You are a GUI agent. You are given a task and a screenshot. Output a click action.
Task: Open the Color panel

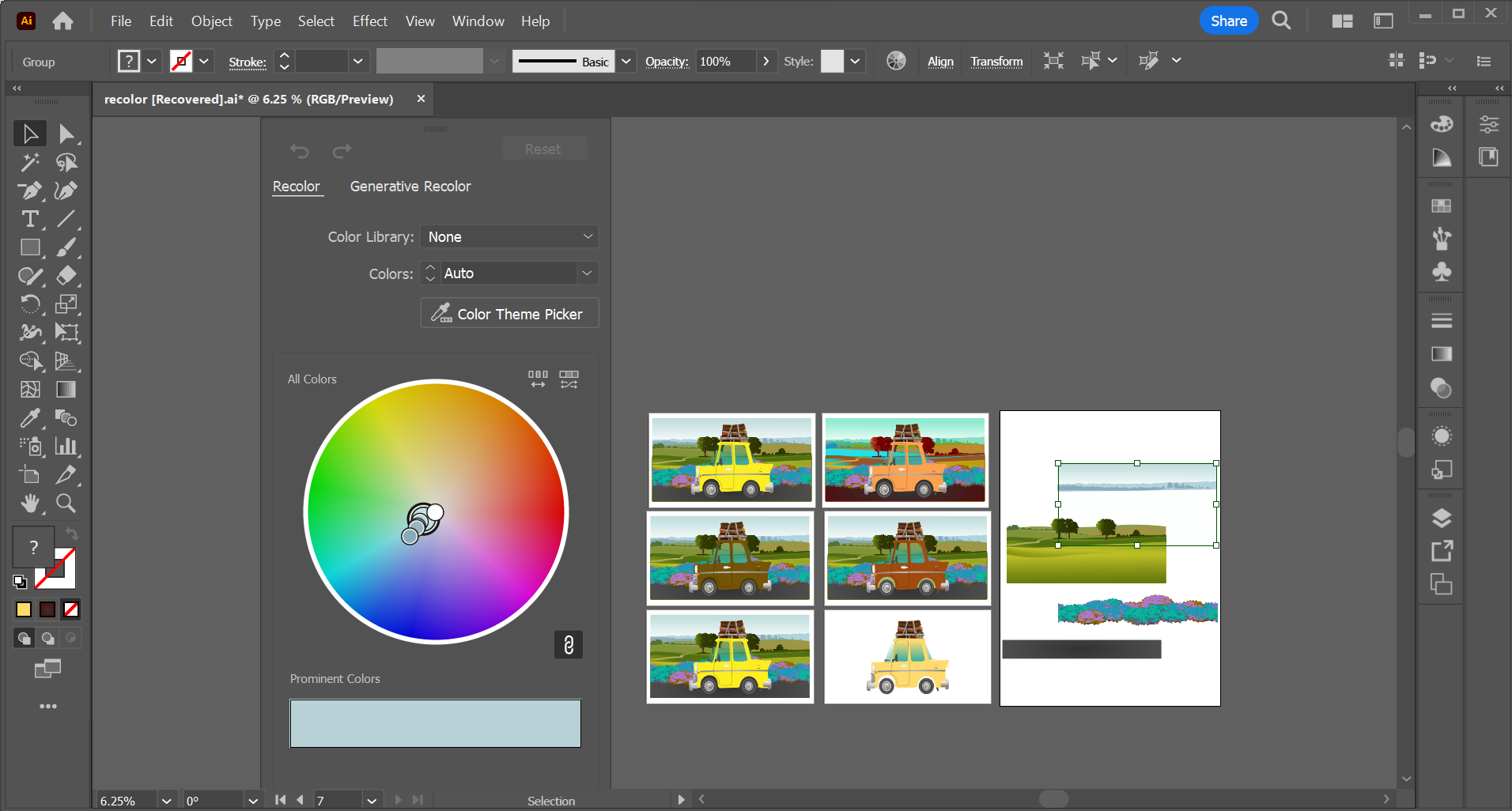(1442, 124)
